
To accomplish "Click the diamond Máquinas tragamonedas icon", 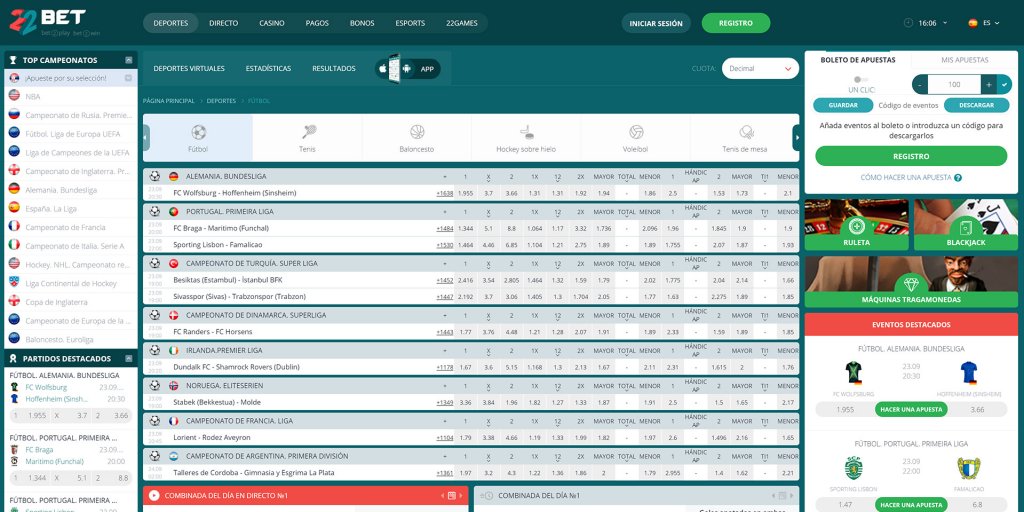I will tap(911, 284).
